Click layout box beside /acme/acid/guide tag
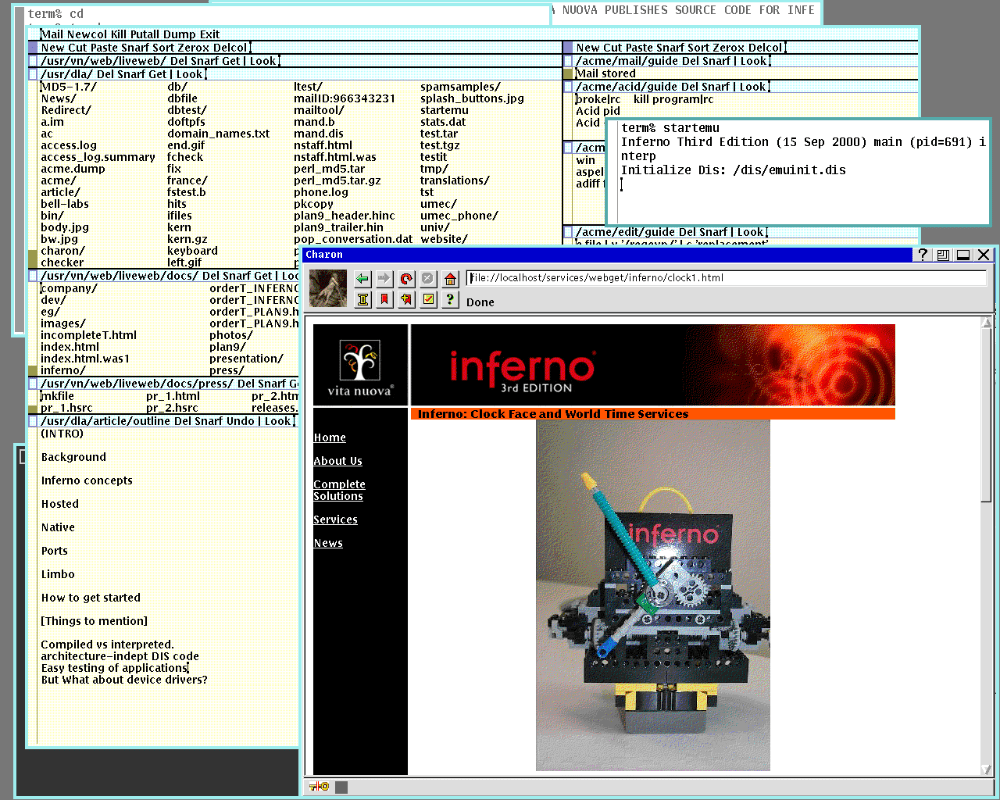Viewport: 1000px width, 800px height. (x=568, y=87)
